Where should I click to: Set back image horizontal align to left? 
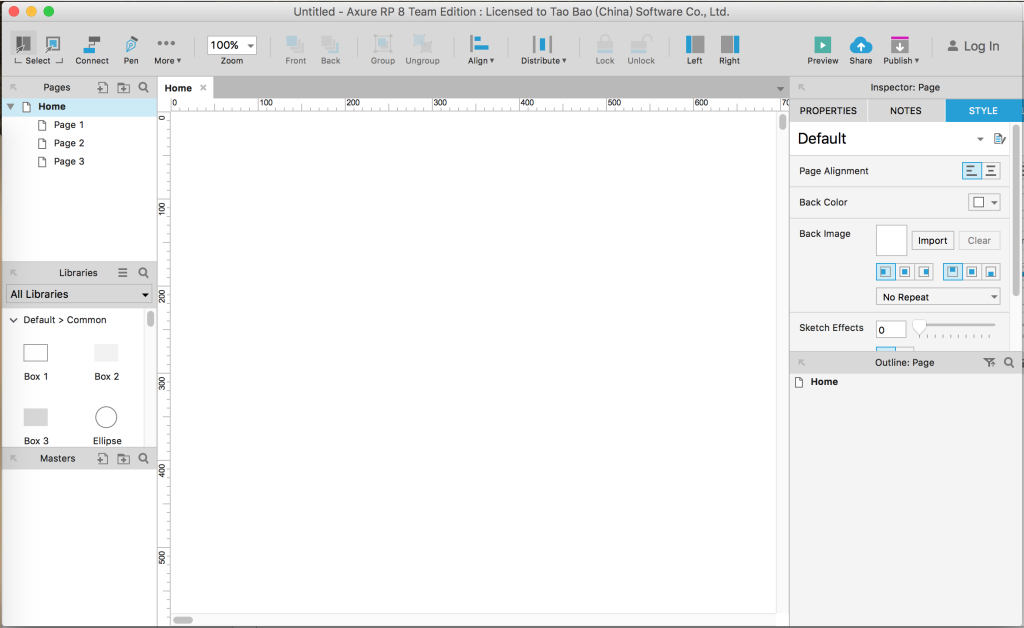886,272
